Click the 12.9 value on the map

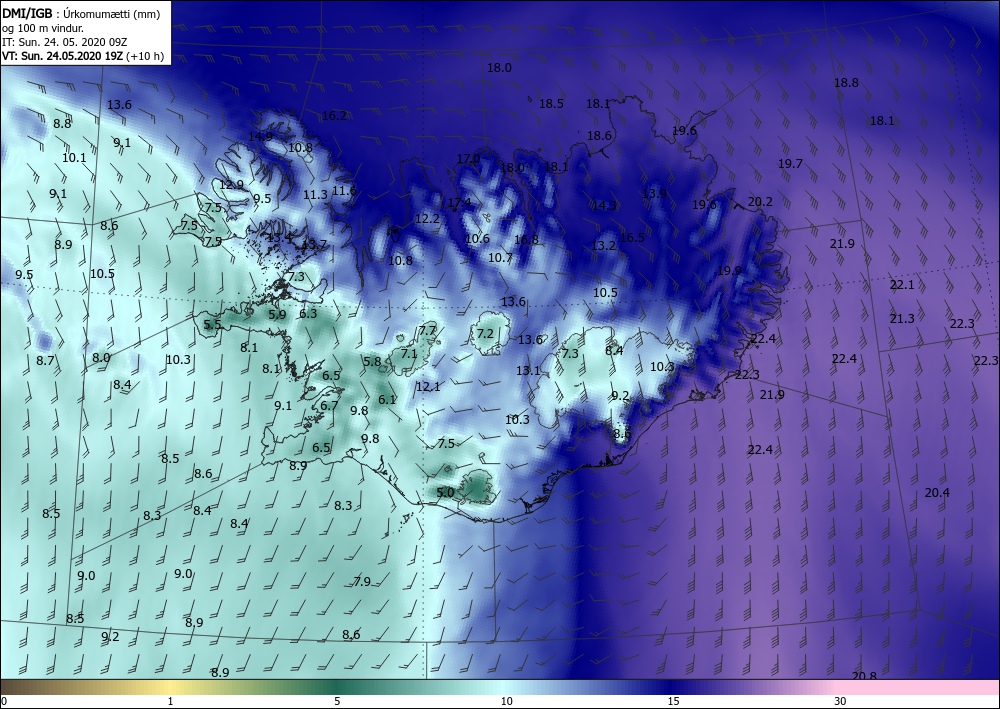click(232, 184)
